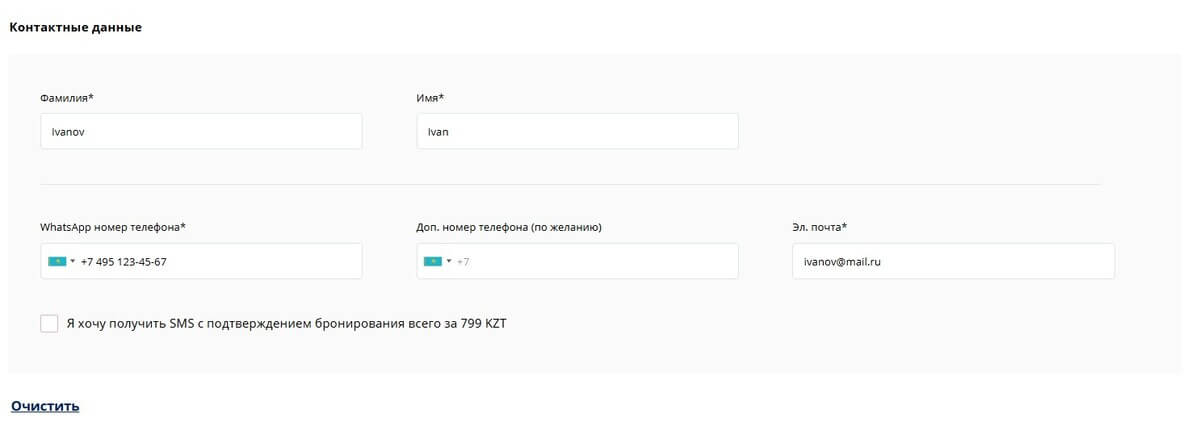Select the WhatsApp номер телефона* label

(x=113, y=227)
